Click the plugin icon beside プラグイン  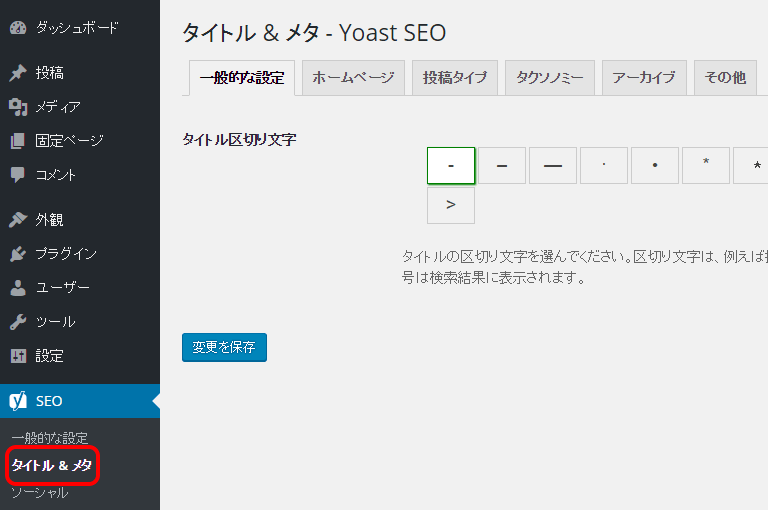click(18, 254)
